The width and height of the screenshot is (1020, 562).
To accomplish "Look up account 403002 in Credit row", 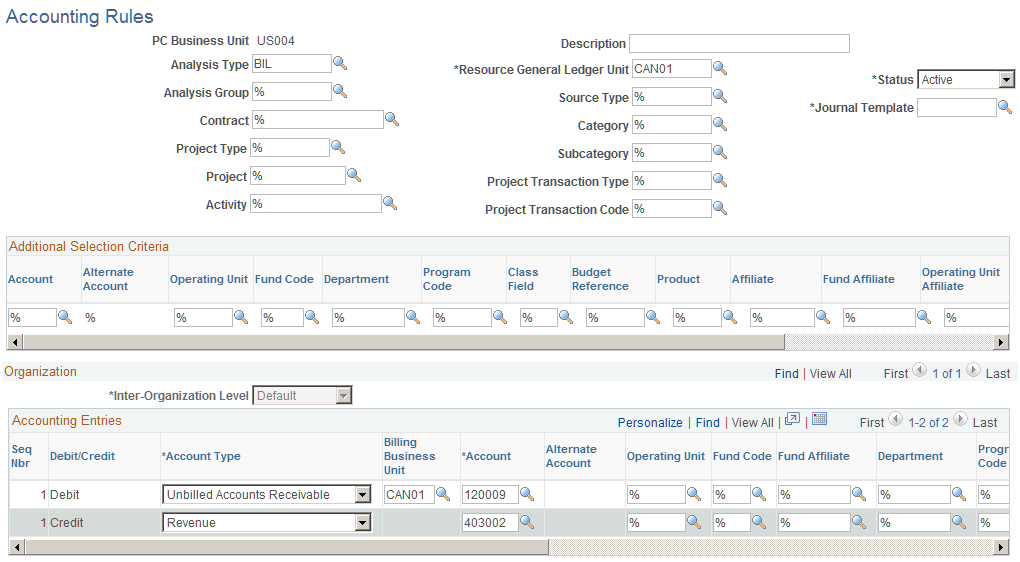I will pos(527,522).
